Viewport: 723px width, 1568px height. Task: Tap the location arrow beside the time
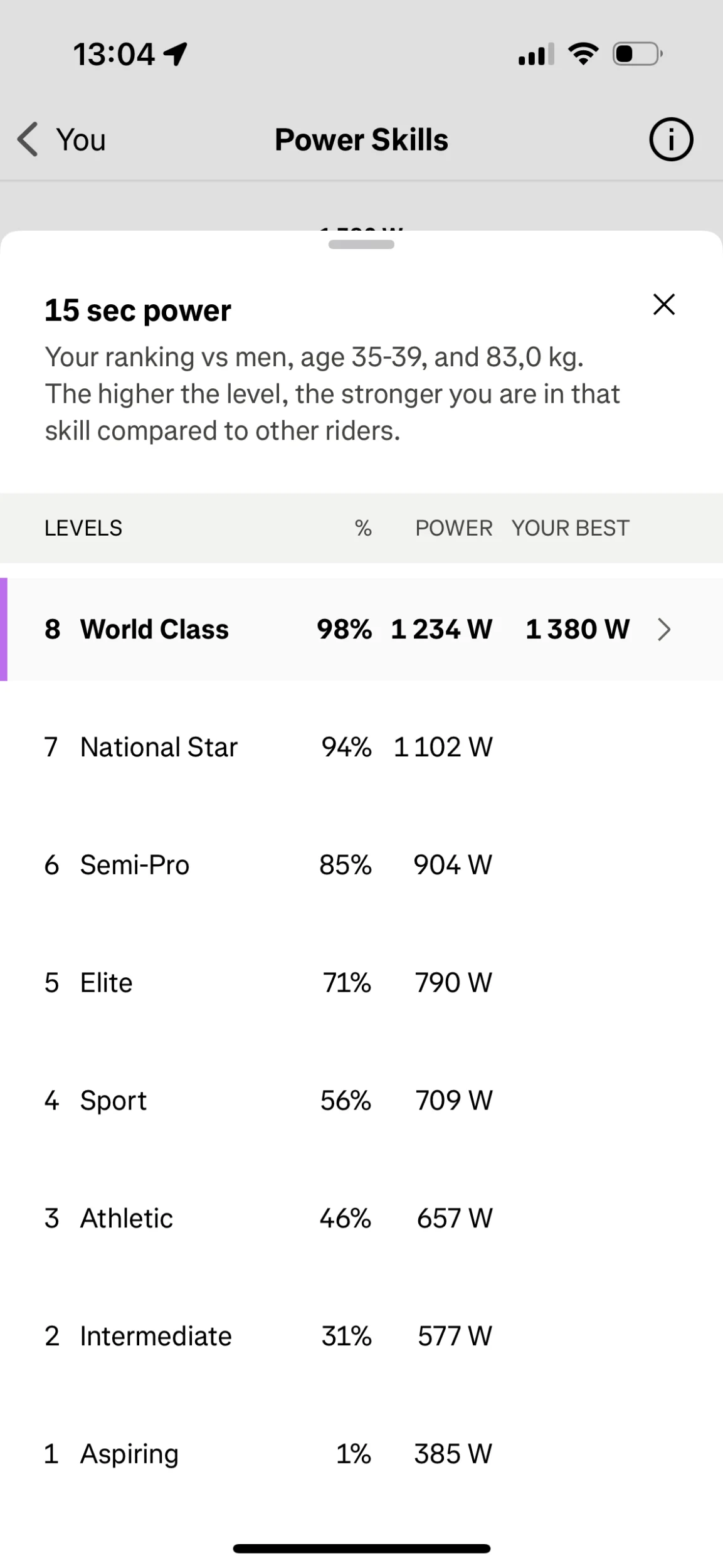(x=175, y=54)
